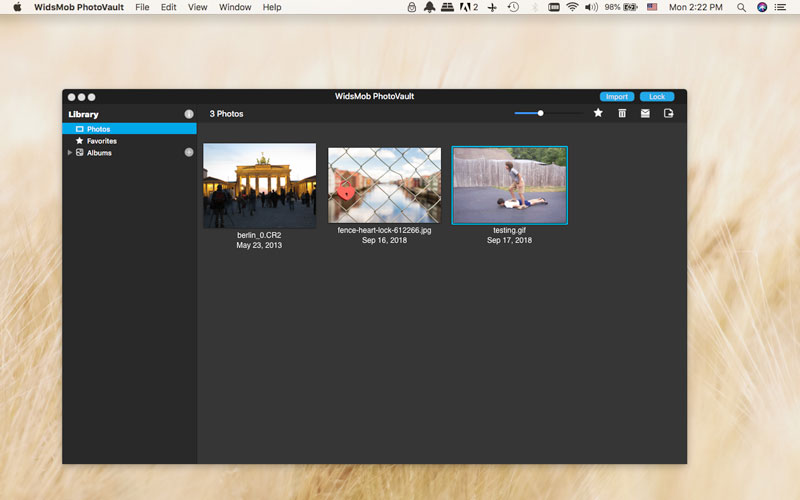Open Spotlight search icon

coord(741,7)
